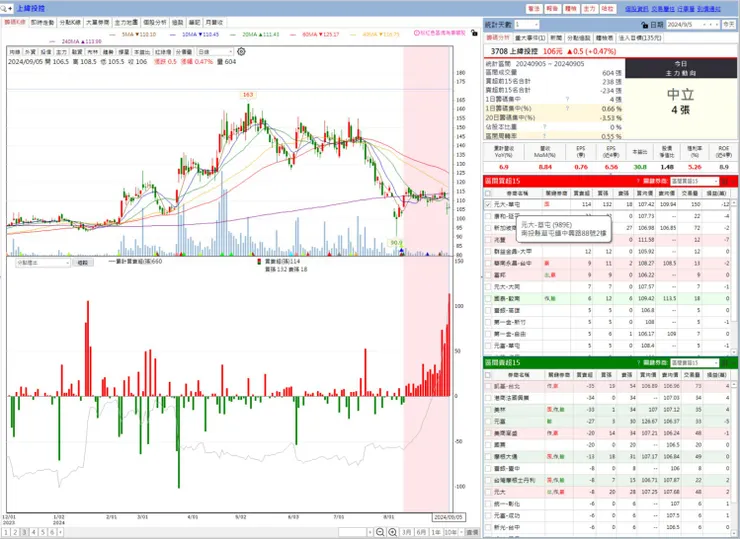Click the pink circle icon beside the red-block note
The width and height of the screenshot is (740, 539).
tap(417, 33)
